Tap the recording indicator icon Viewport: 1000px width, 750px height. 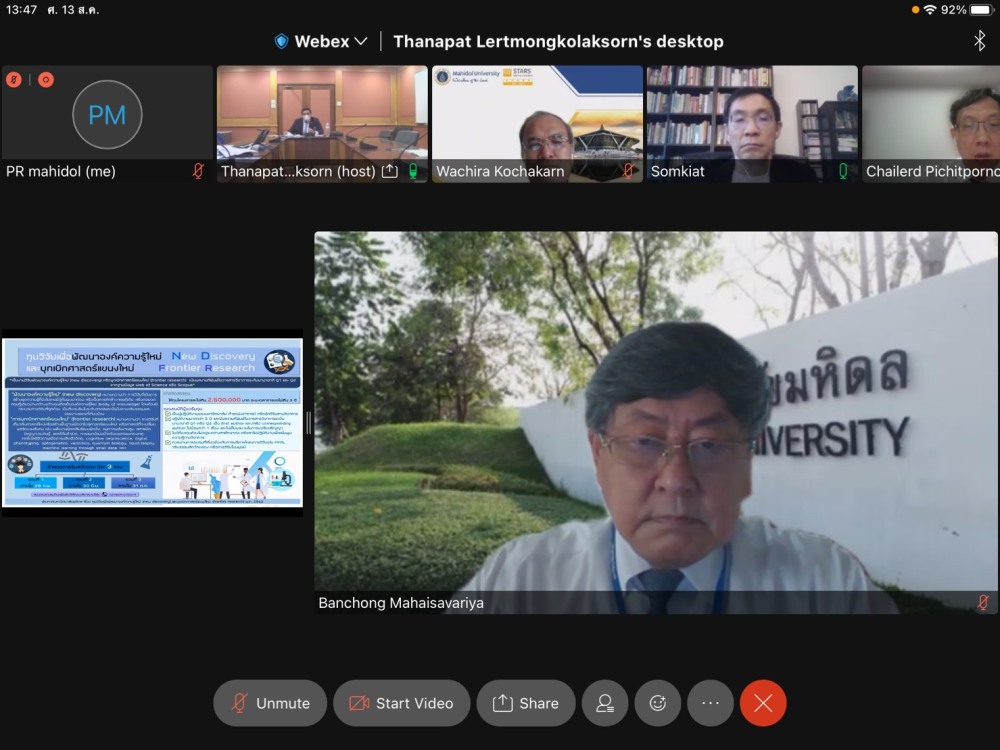click(45, 80)
